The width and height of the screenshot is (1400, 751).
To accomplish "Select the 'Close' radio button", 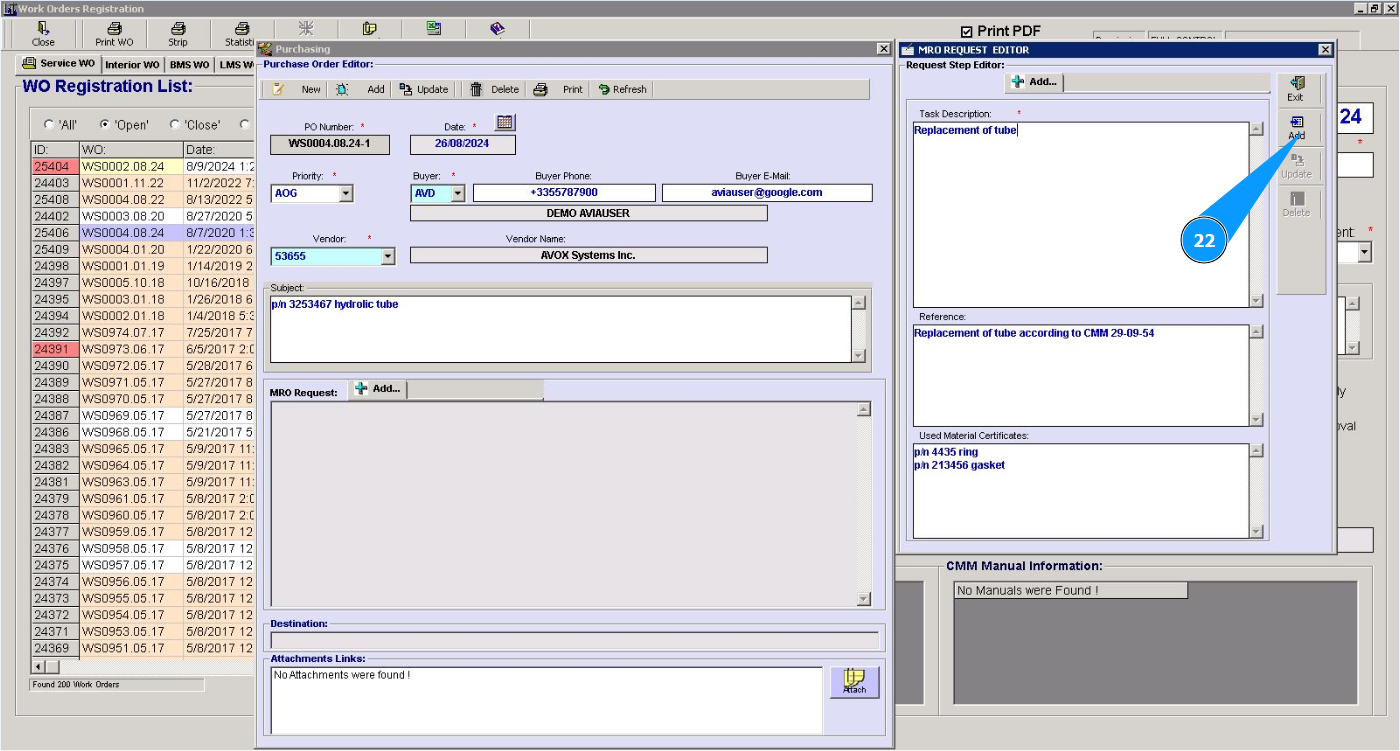I will point(175,125).
